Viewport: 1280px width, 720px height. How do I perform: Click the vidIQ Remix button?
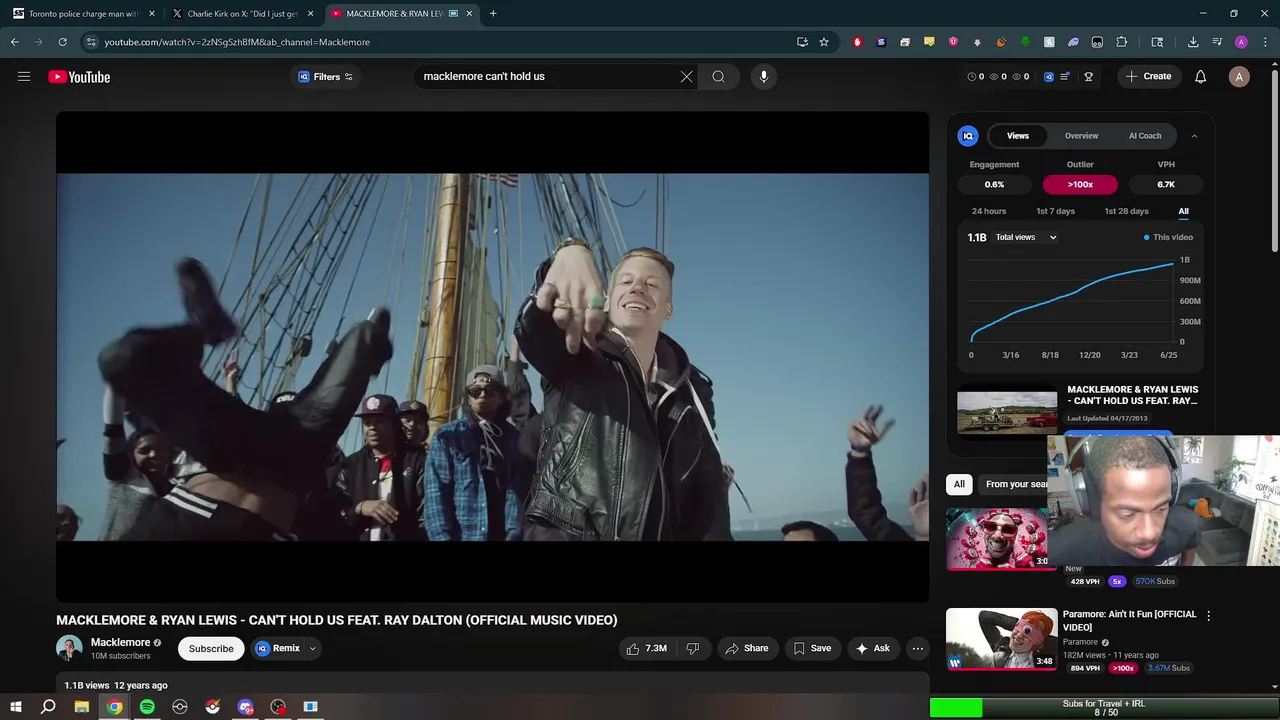pyautogui.click(x=277, y=648)
